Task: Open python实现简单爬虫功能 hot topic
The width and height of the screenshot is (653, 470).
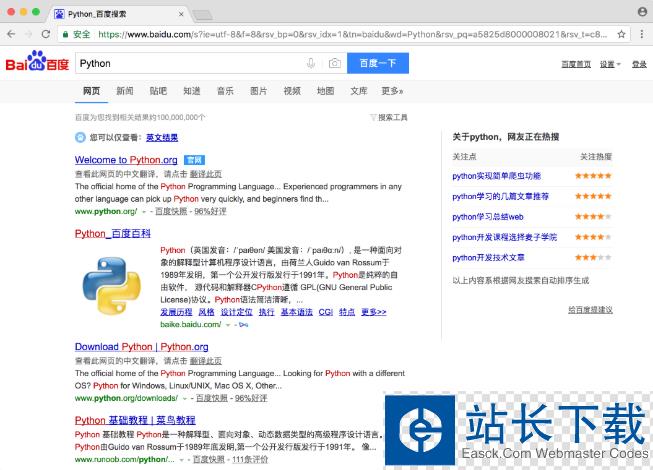Action: [x=496, y=176]
